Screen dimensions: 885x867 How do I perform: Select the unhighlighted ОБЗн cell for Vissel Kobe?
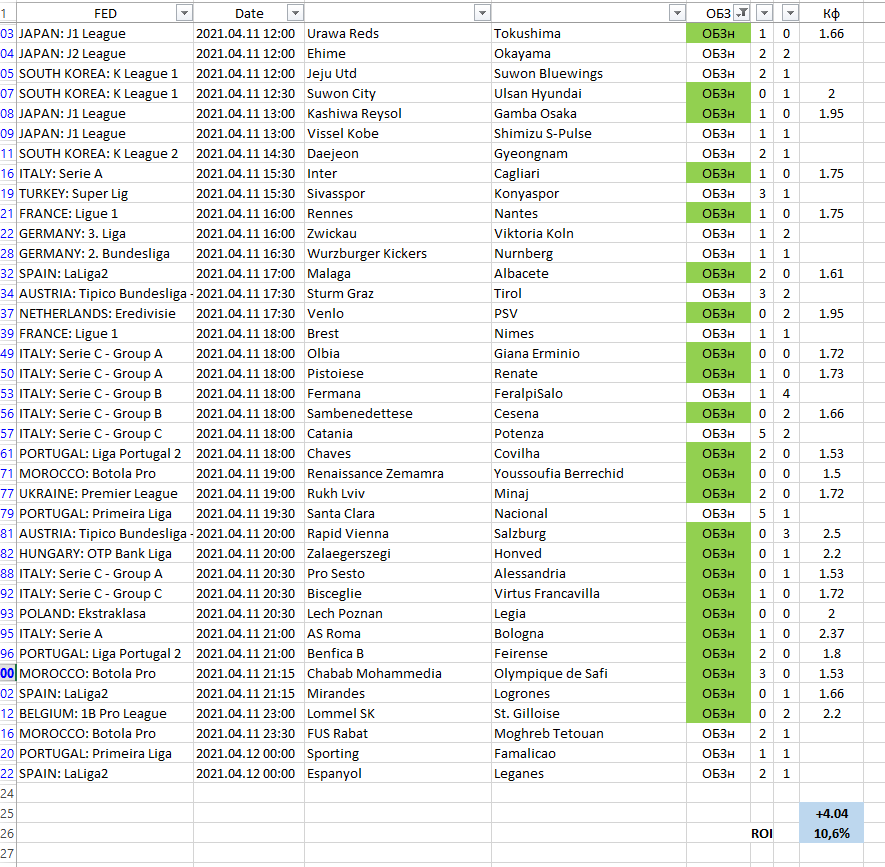coord(718,133)
